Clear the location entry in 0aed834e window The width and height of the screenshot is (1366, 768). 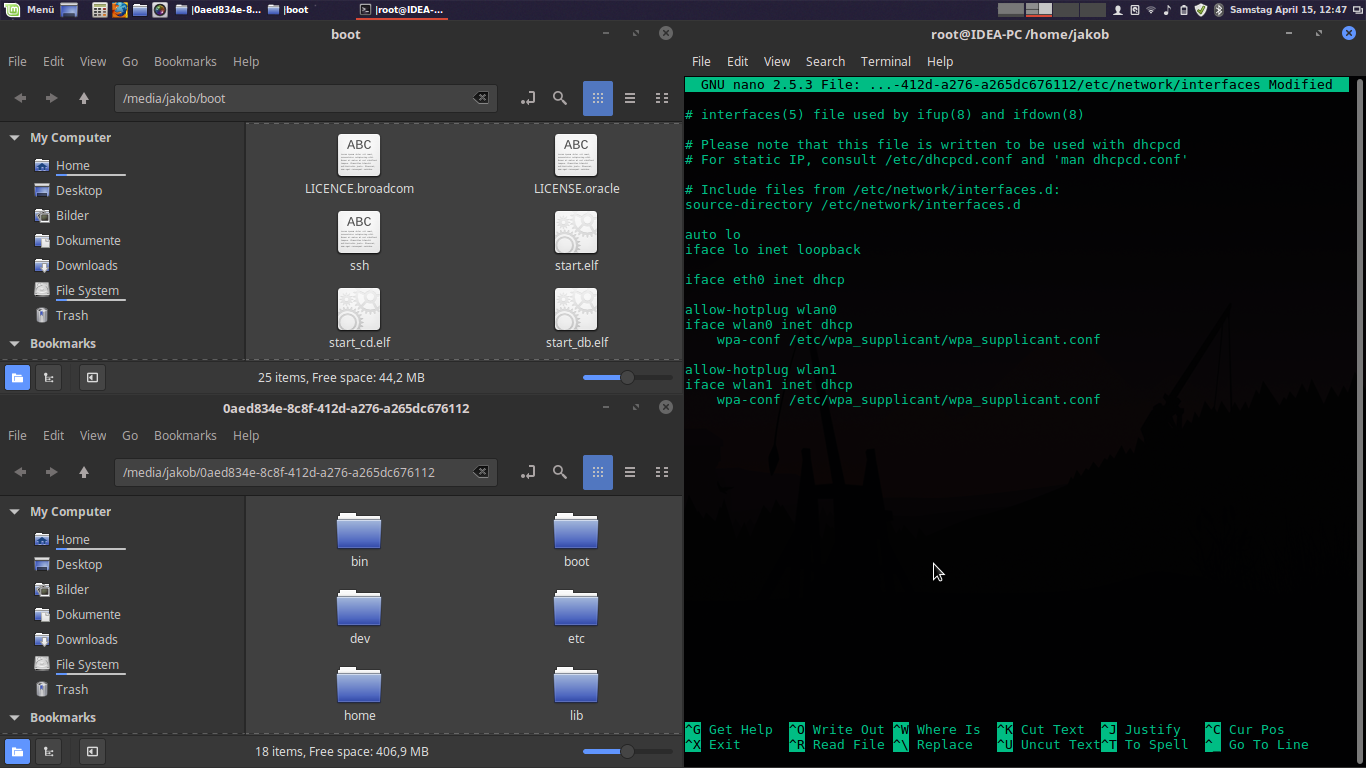[481, 472]
